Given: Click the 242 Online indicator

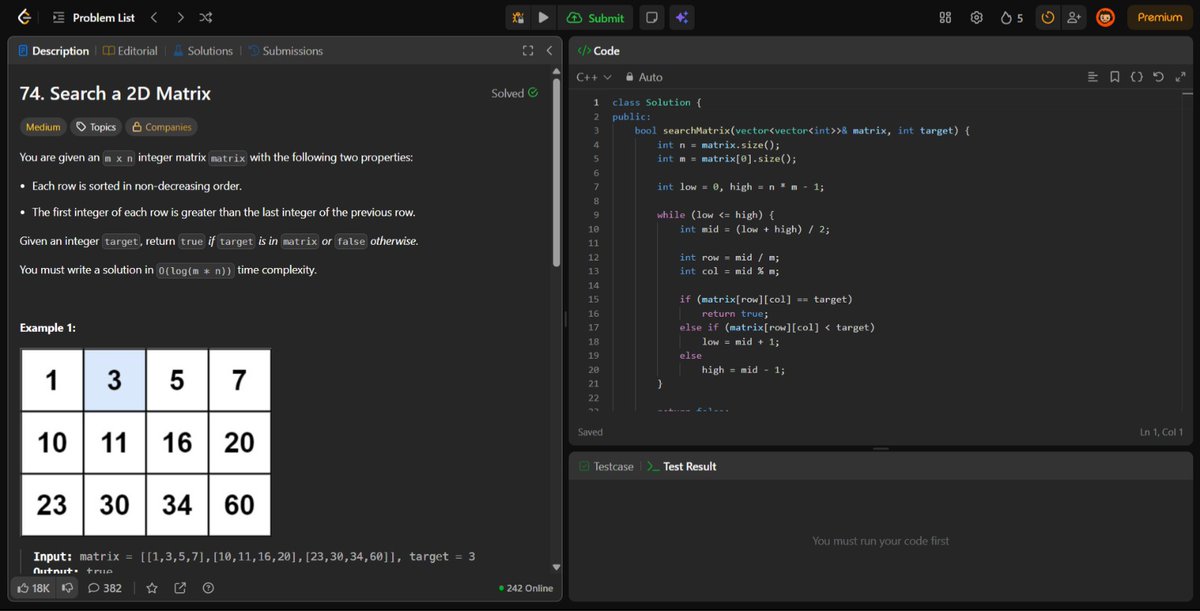Looking at the screenshot, I should [526, 588].
